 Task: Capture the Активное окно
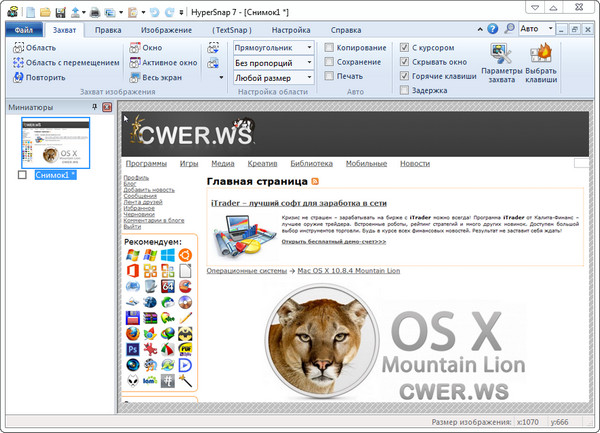click(x=163, y=62)
